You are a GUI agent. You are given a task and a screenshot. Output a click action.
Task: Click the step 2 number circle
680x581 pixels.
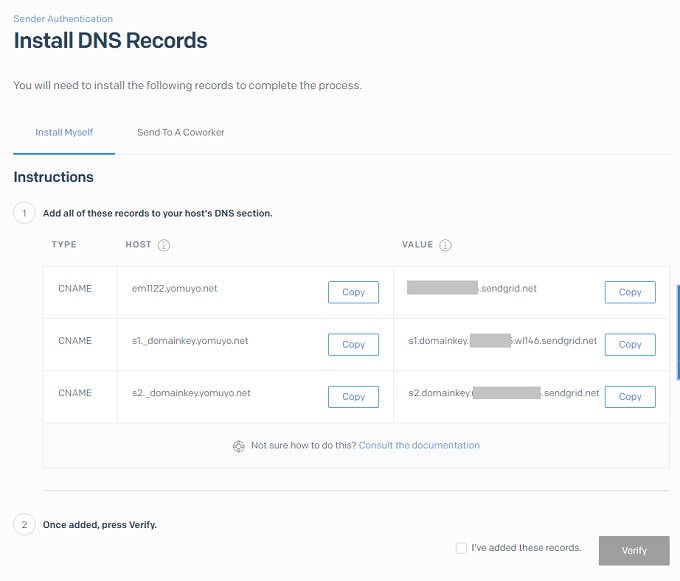(x=23, y=525)
